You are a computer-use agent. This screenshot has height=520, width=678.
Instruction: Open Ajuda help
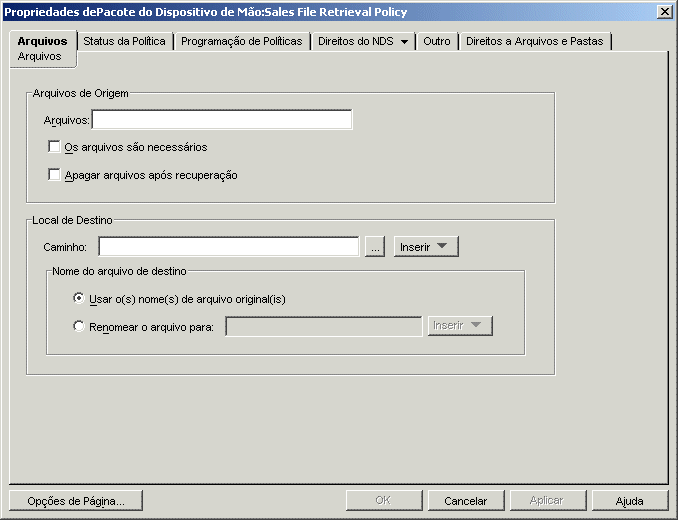pyautogui.click(x=630, y=501)
